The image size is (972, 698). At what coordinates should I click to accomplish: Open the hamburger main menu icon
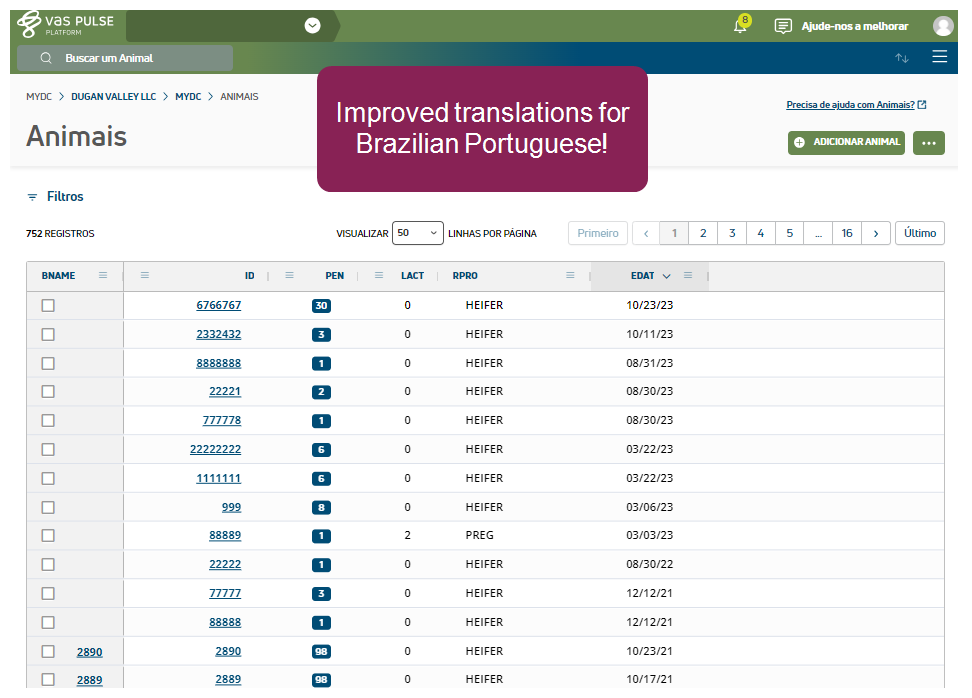coord(939,57)
